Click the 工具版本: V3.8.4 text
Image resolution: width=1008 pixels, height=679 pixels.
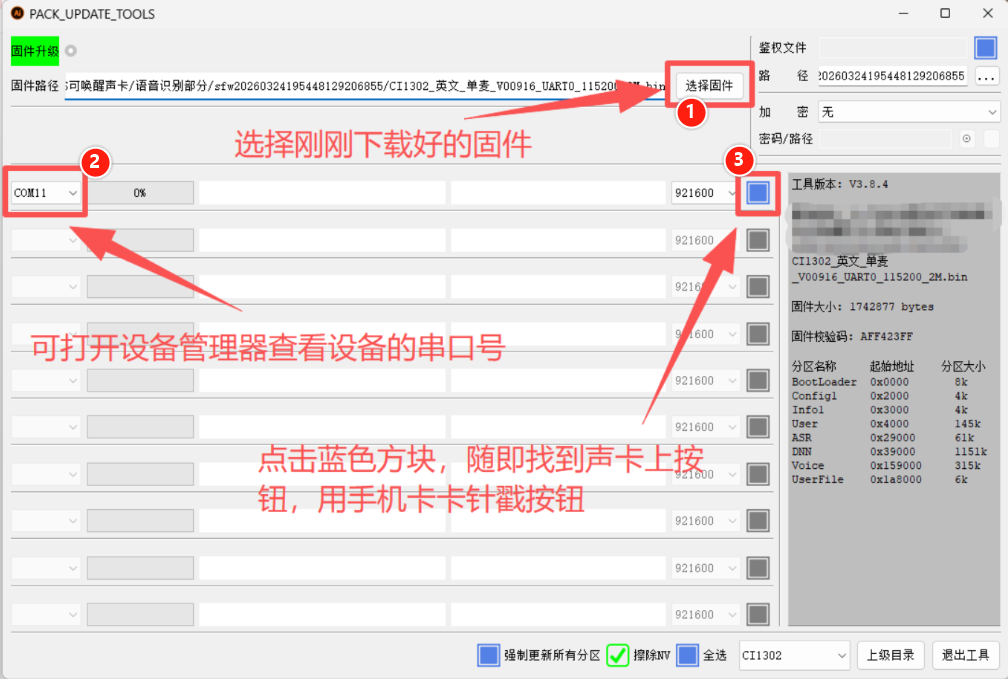coord(840,185)
